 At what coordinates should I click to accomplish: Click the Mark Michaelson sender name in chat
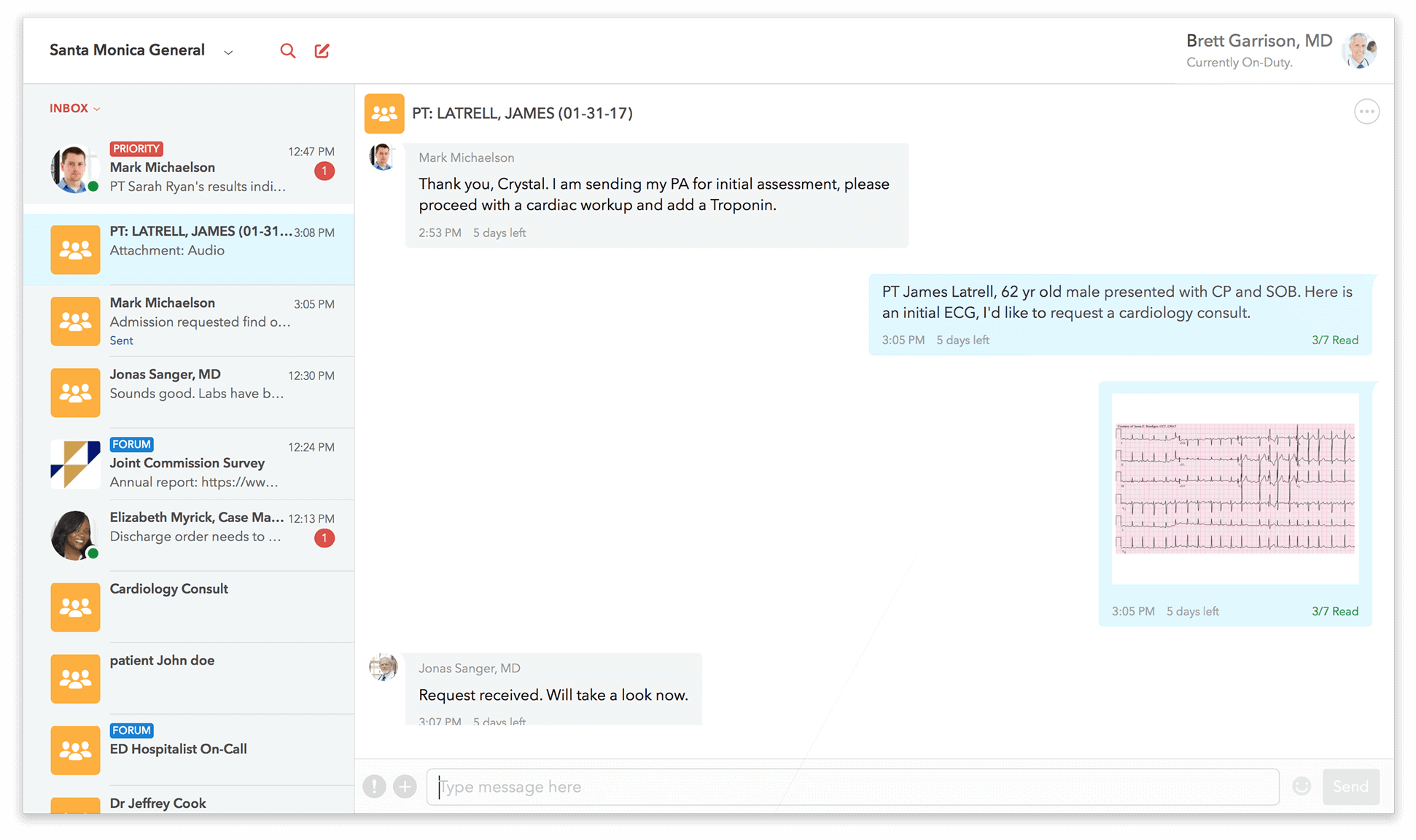[x=466, y=157]
